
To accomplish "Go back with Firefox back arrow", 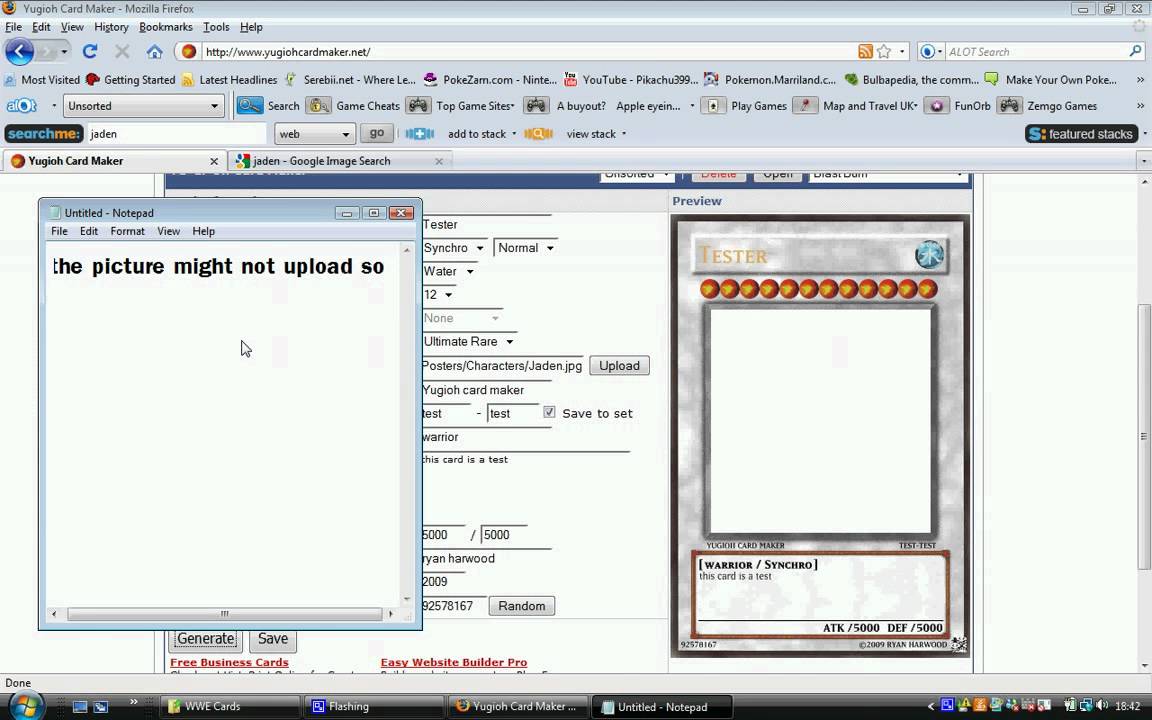I will 20,51.
